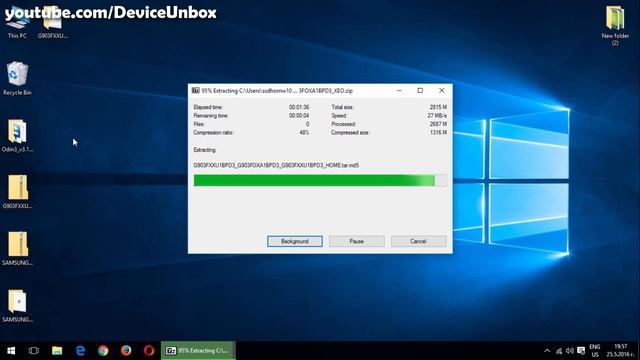Maximize the 7-Zip extracting dialog
The height and width of the screenshot is (360, 640).
(420, 91)
